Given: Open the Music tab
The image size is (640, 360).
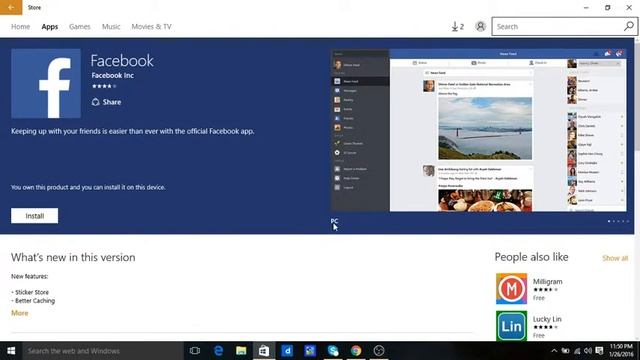Looking at the screenshot, I should 111,27.
